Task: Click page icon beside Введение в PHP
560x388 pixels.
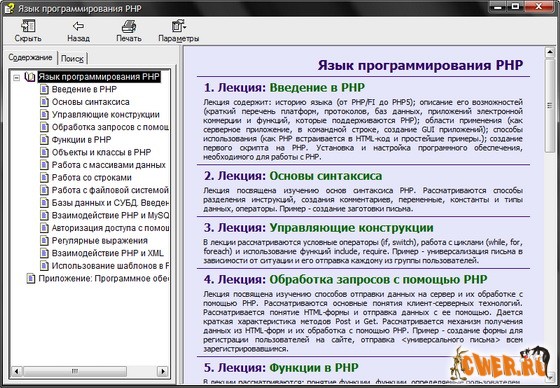Action: pos(44,89)
